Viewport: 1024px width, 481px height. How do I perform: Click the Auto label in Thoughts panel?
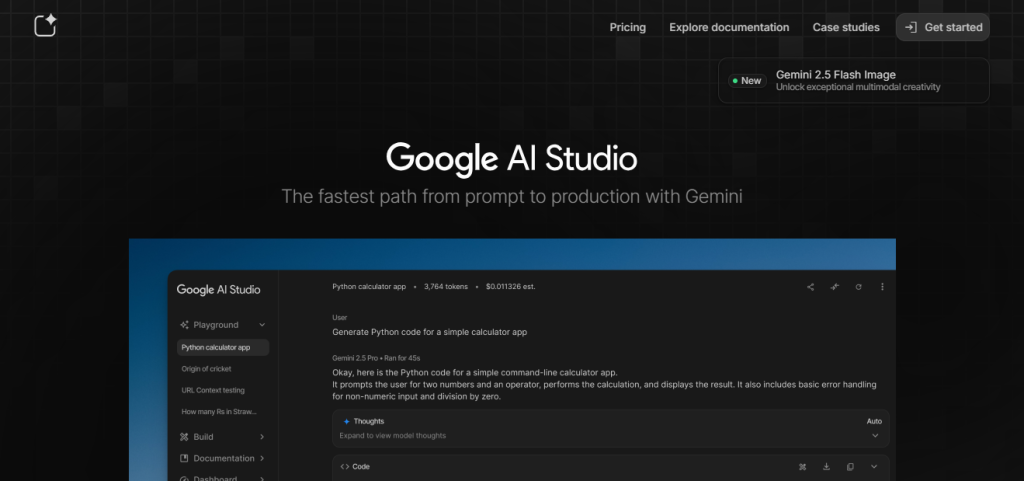pyautogui.click(x=874, y=422)
